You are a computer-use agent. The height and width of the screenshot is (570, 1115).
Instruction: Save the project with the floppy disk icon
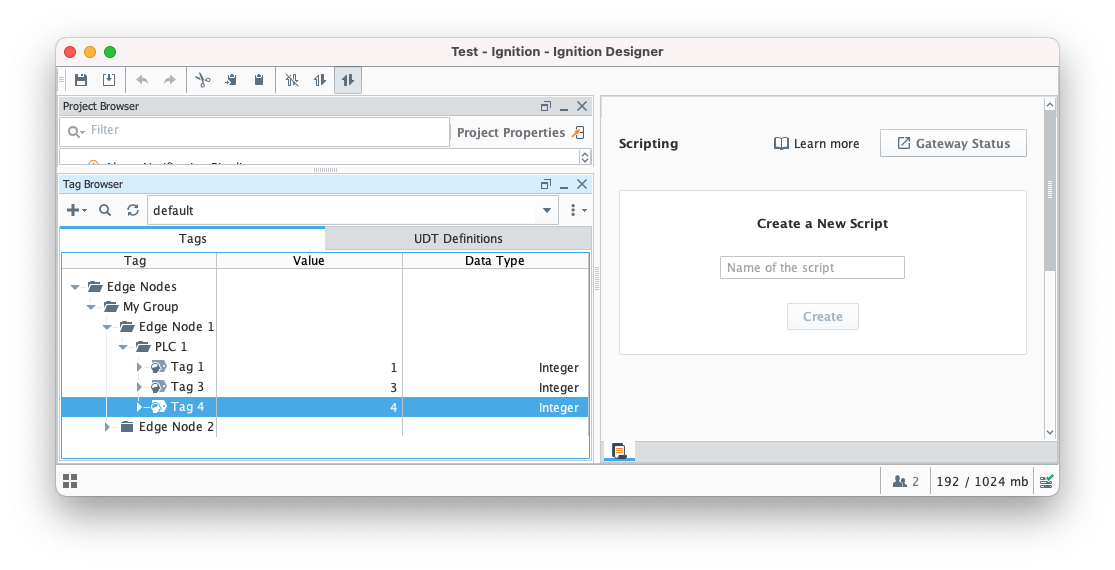coord(81,80)
